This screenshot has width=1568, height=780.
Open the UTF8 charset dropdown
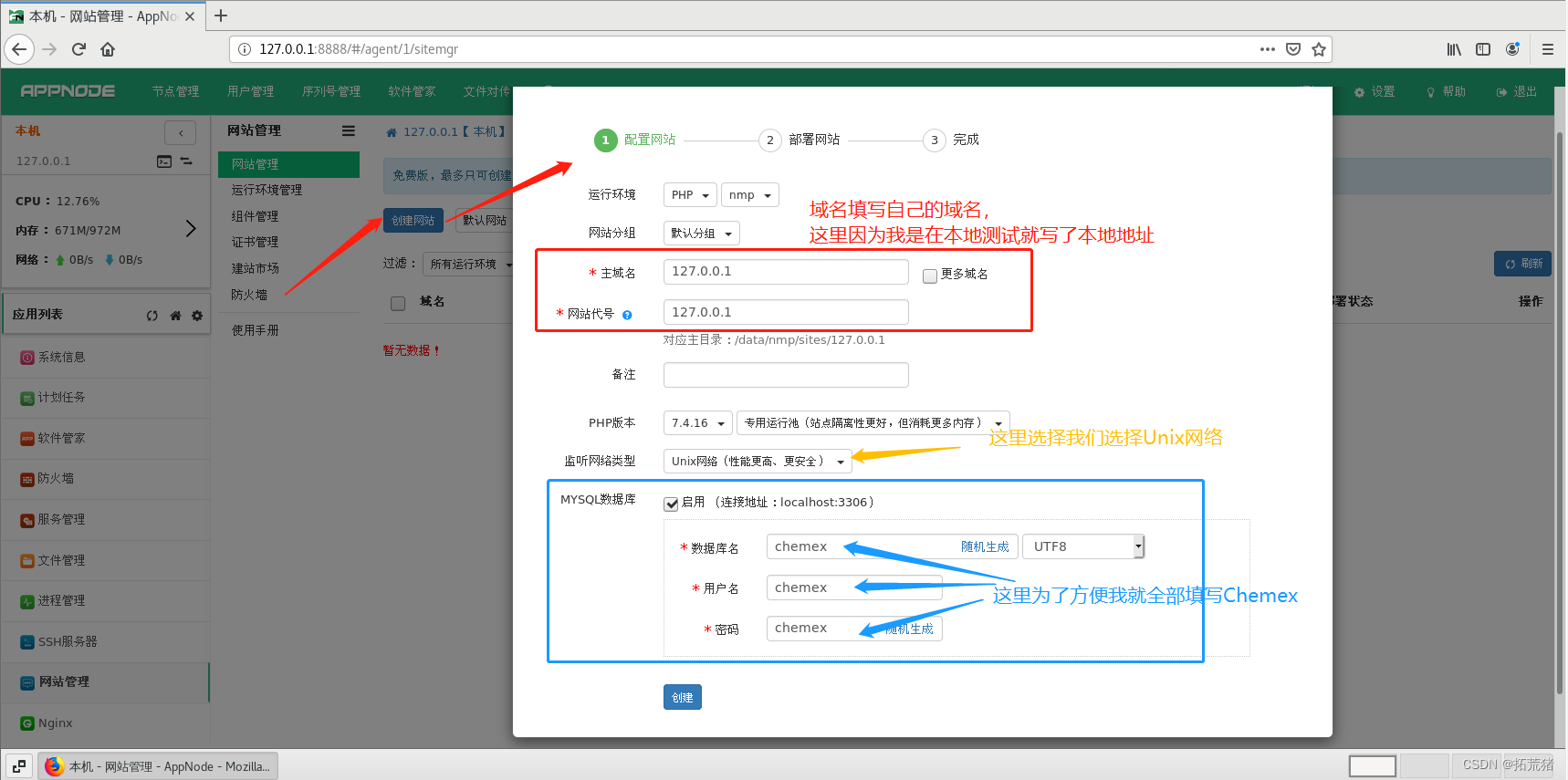pos(1083,546)
